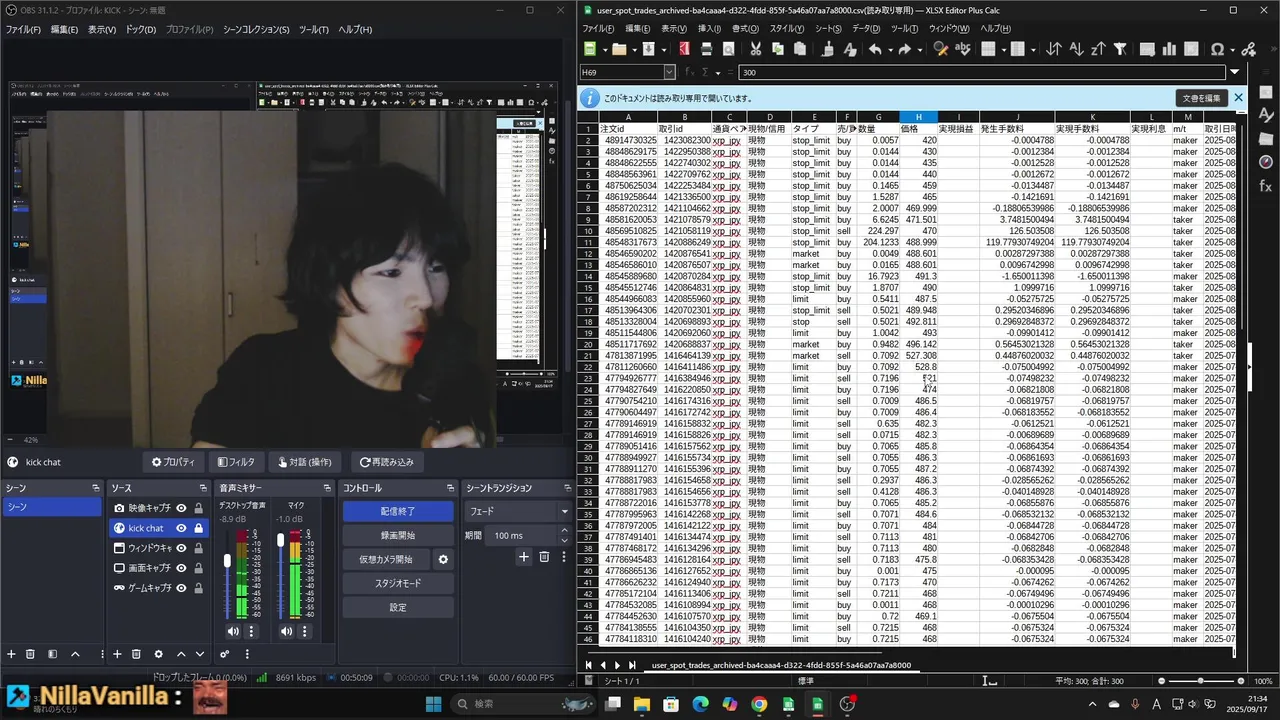Adjust the mic volume slider in OBS

[280, 539]
